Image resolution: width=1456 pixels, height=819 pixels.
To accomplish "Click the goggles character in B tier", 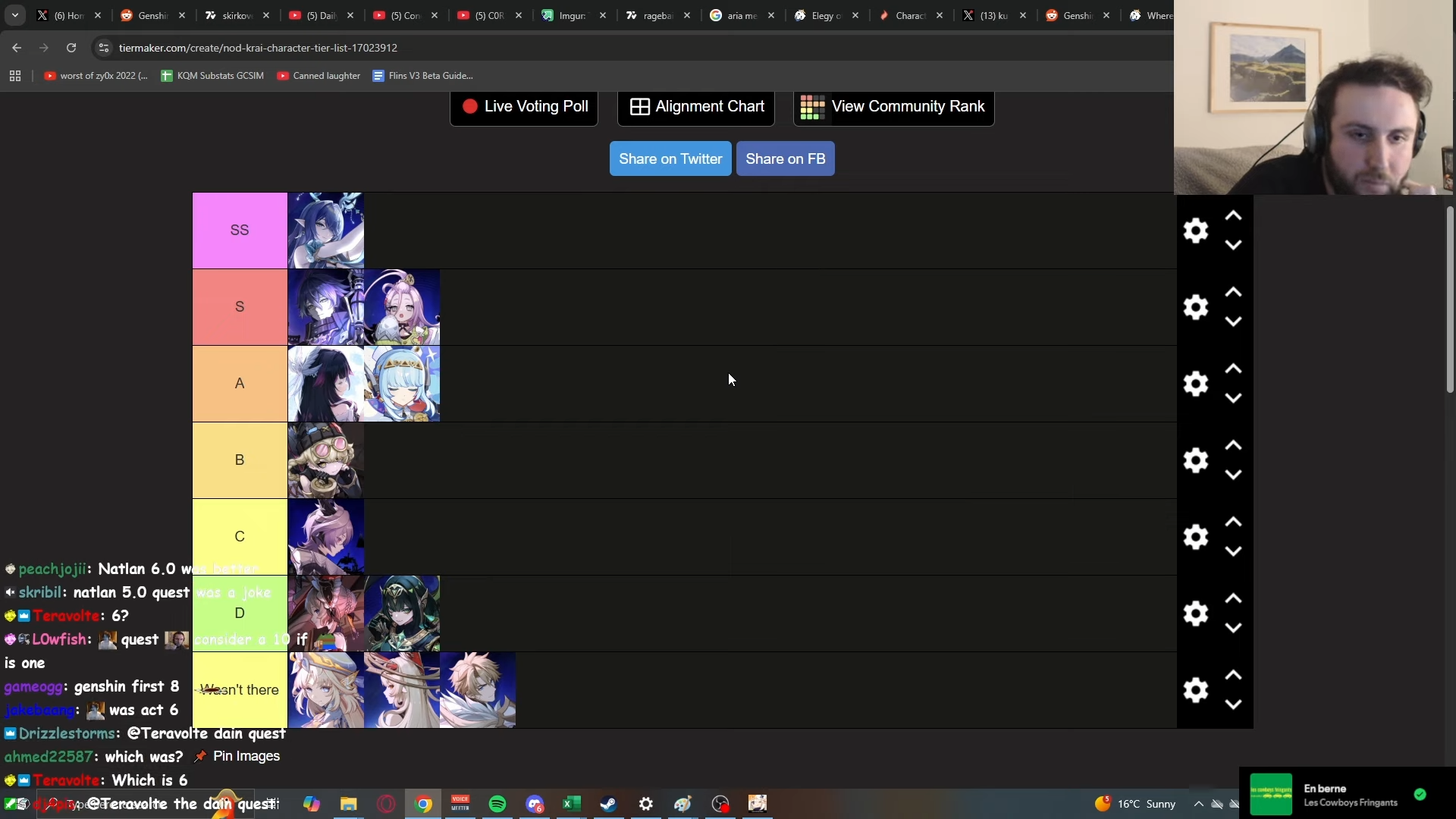I will tap(326, 460).
